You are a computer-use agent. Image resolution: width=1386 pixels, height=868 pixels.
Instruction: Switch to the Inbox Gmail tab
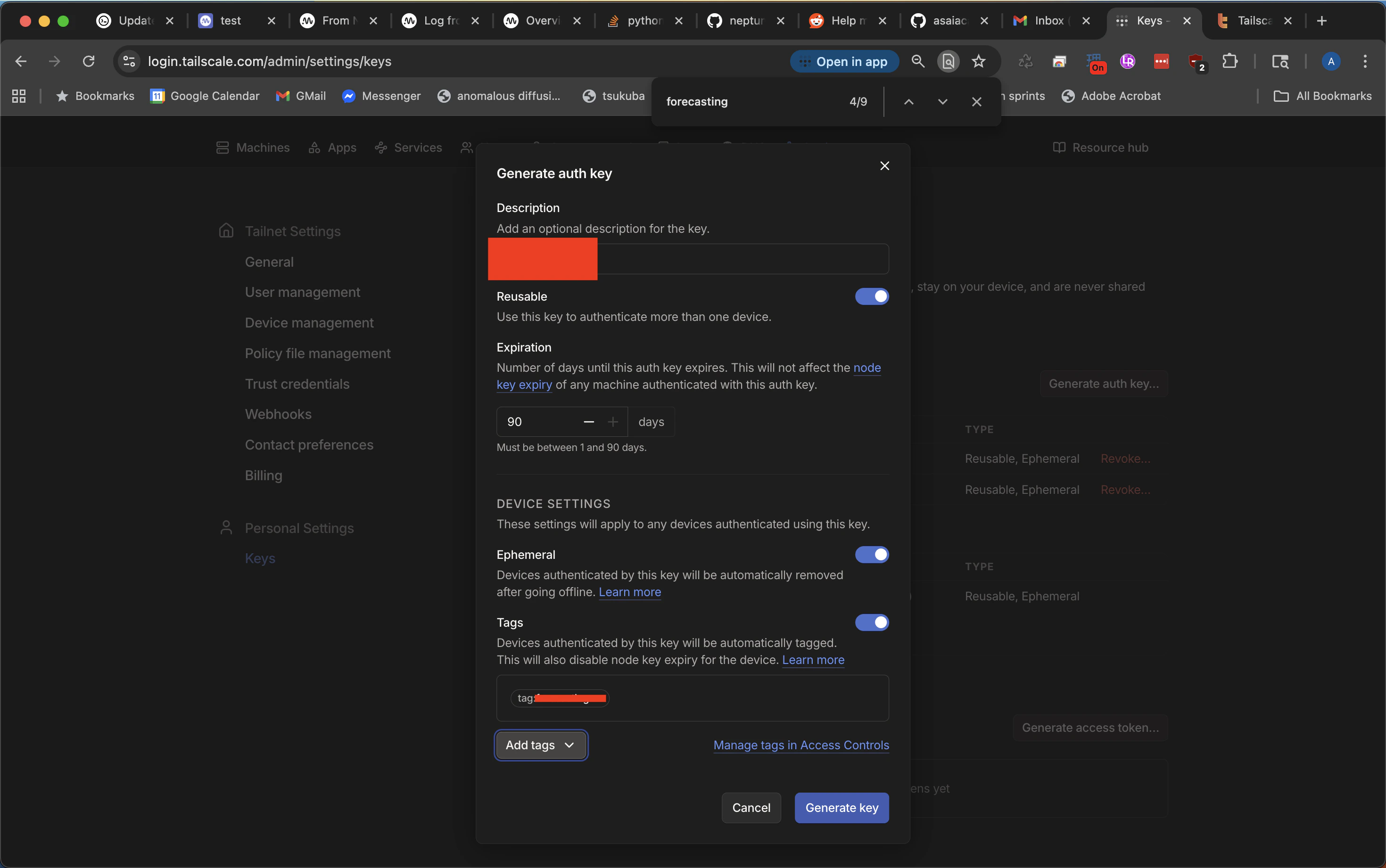pos(1051,21)
